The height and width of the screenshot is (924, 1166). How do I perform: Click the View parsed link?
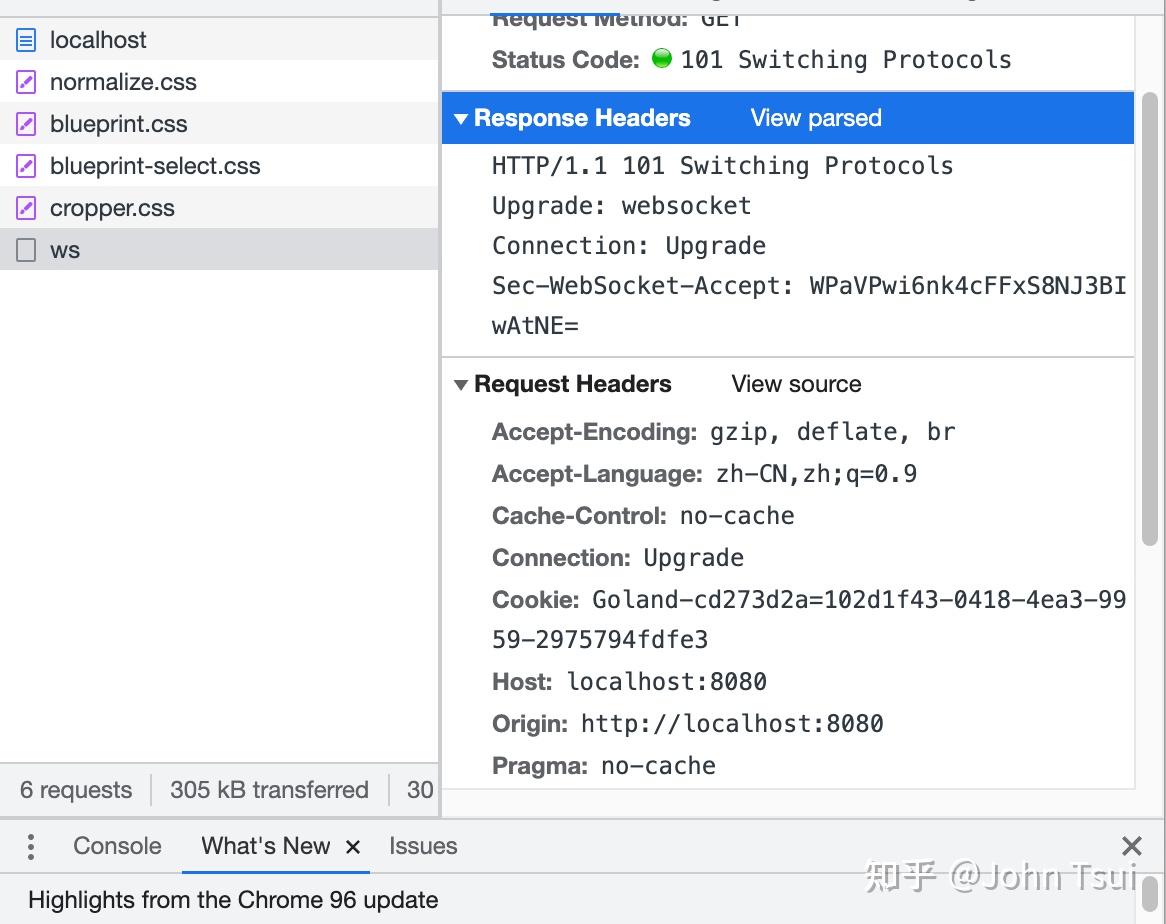[x=814, y=118]
